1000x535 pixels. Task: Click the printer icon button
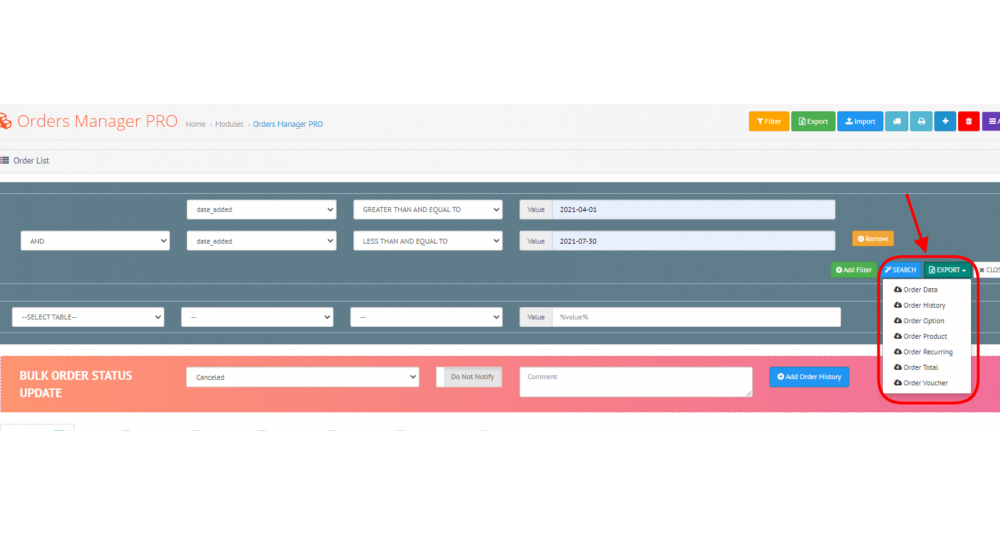pos(921,121)
